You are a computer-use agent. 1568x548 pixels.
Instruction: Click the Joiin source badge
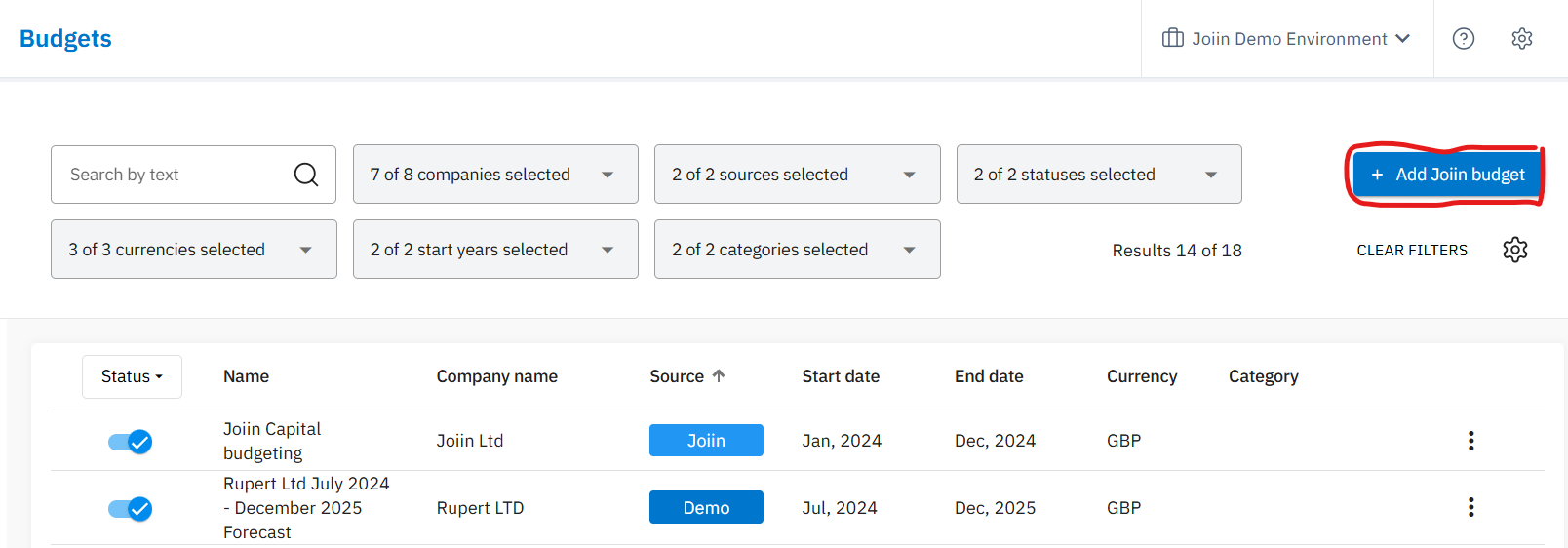(x=706, y=441)
